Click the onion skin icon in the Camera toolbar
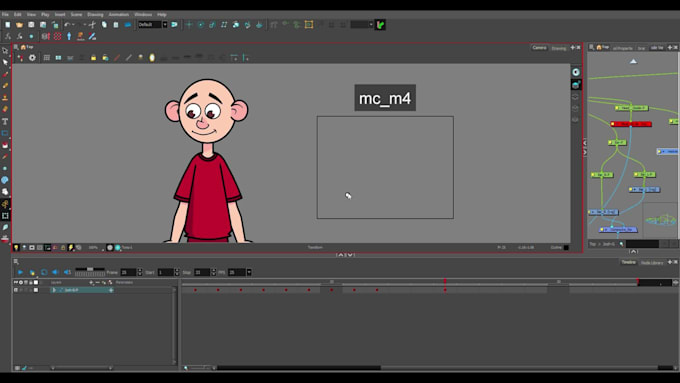680x383 pixels. pyautogui.click(x=152, y=58)
